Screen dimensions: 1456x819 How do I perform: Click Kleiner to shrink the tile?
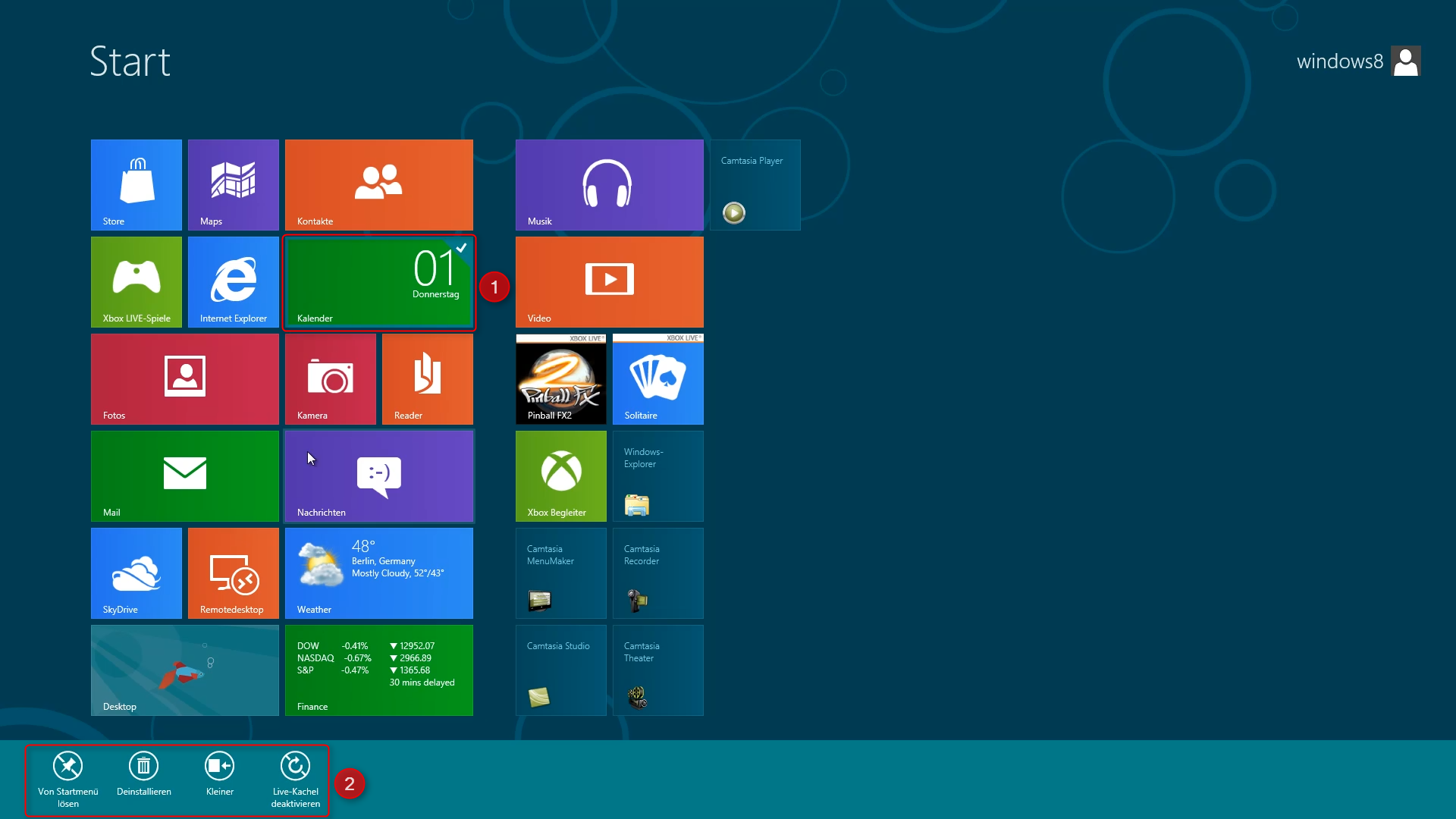(x=220, y=773)
